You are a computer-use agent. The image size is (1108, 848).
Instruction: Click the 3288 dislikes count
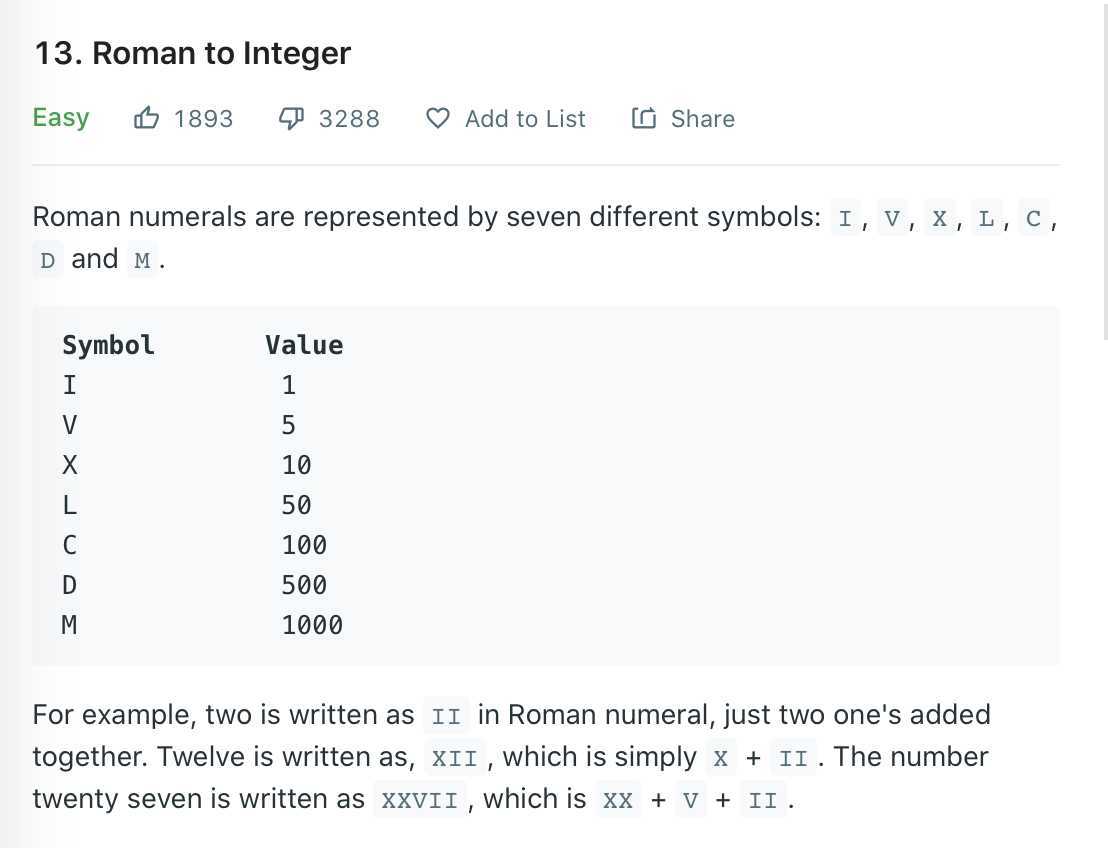[x=349, y=119]
